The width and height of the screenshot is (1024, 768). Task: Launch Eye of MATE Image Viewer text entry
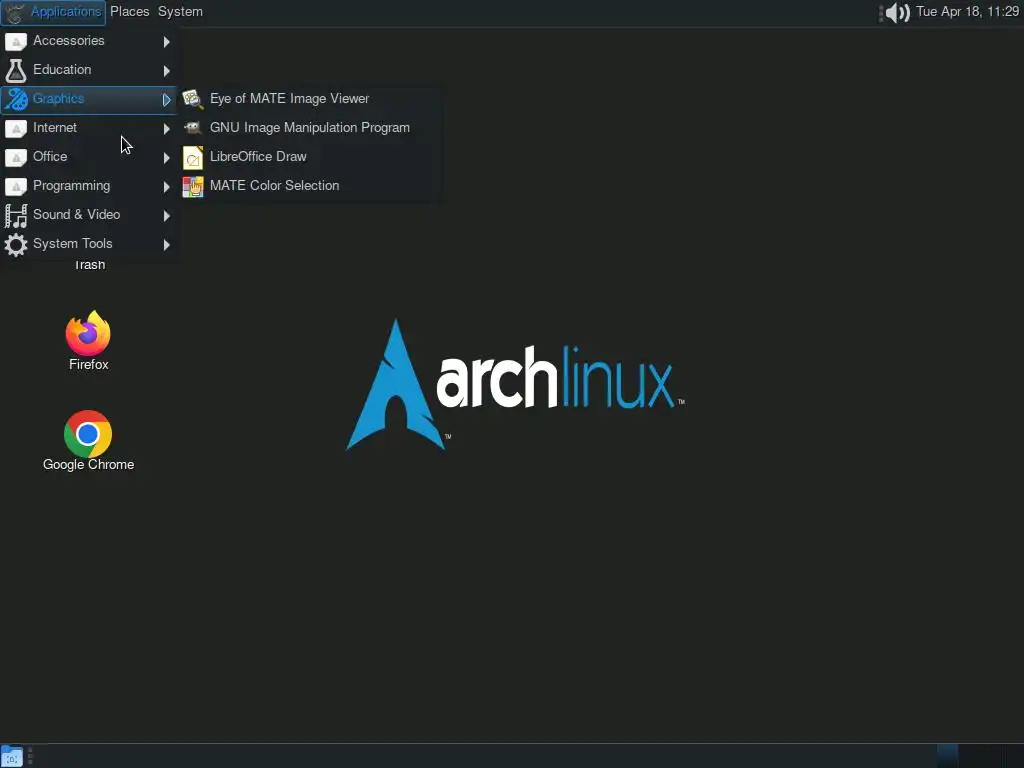click(x=289, y=99)
